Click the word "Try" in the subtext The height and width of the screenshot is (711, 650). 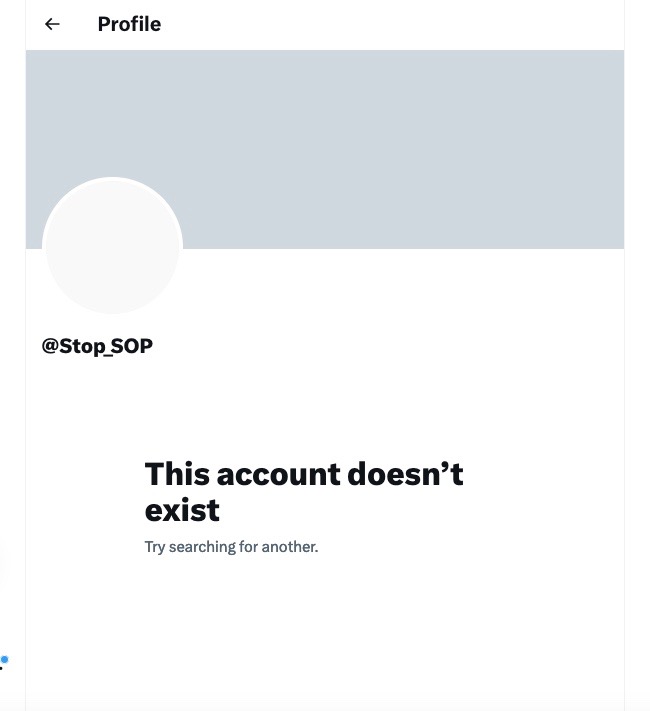pyautogui.click(x=155, y=547)
